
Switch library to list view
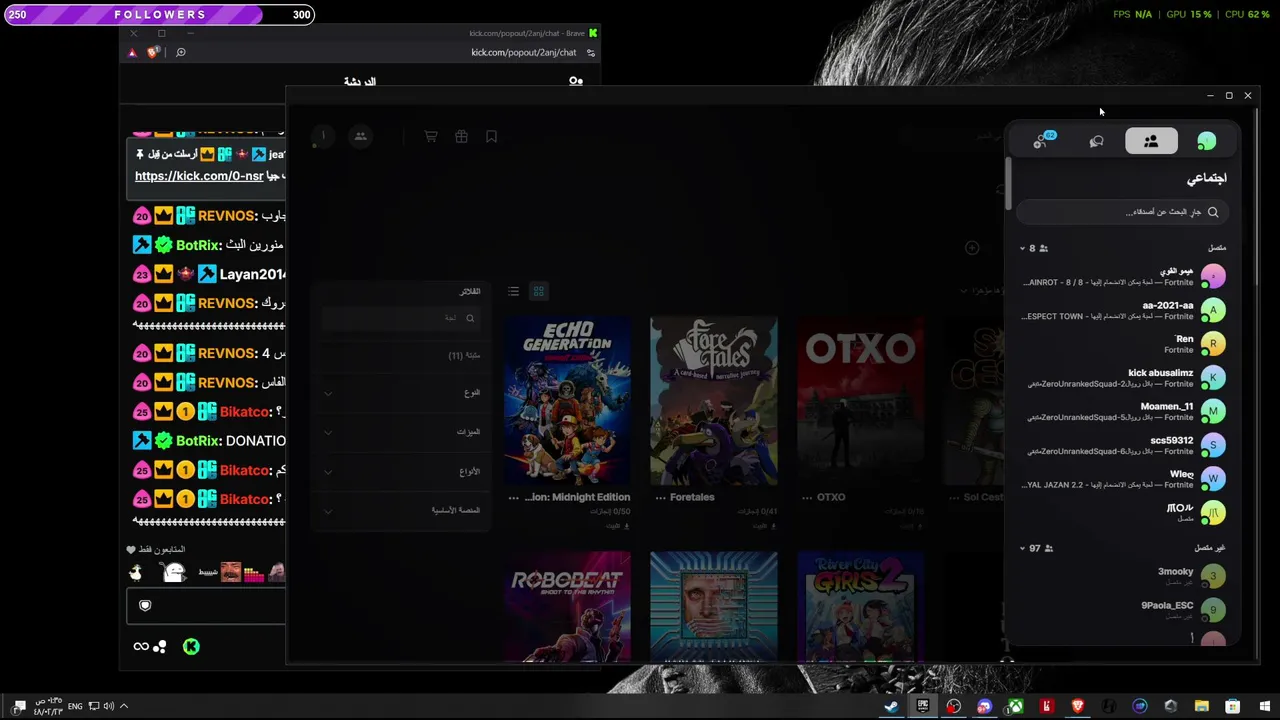click(513, 291)
